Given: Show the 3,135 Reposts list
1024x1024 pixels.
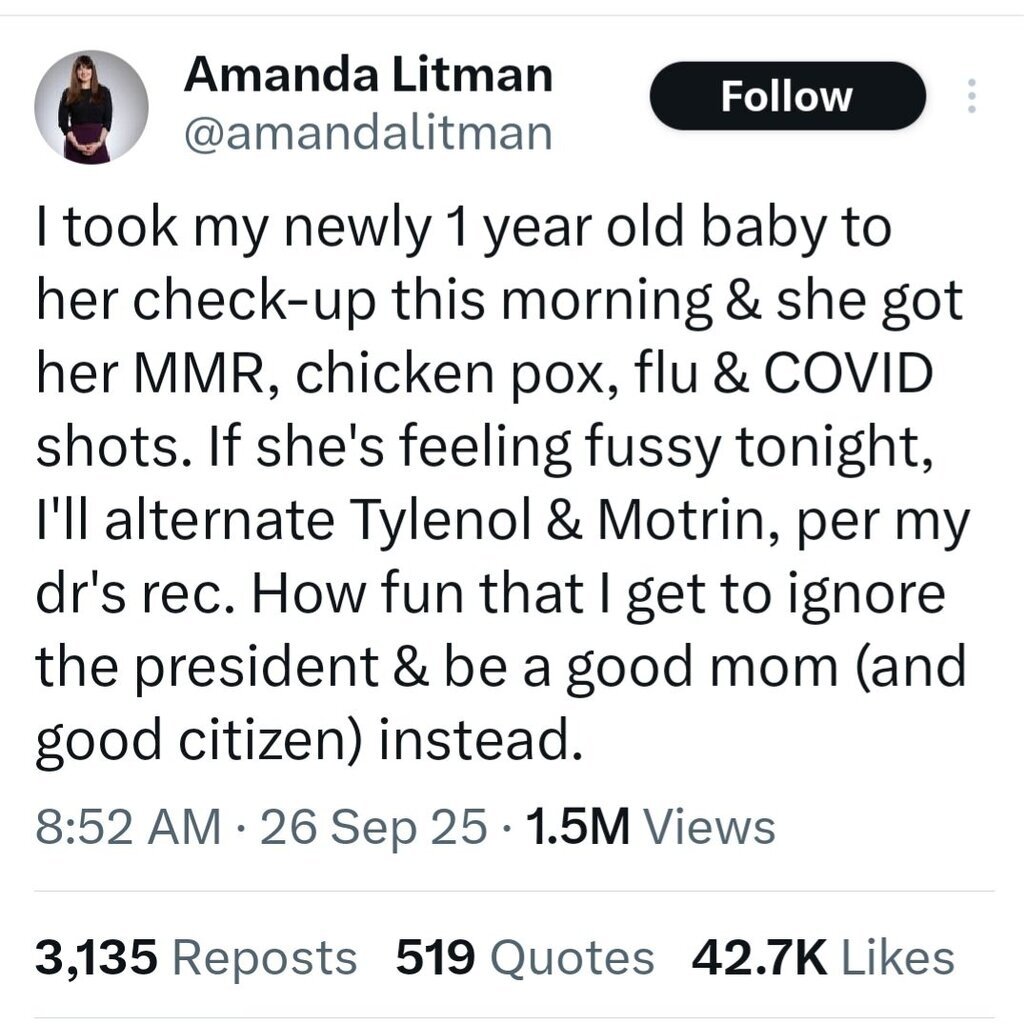Looking at the screenshot, I should pyautogui.click(x=196, y=957).
